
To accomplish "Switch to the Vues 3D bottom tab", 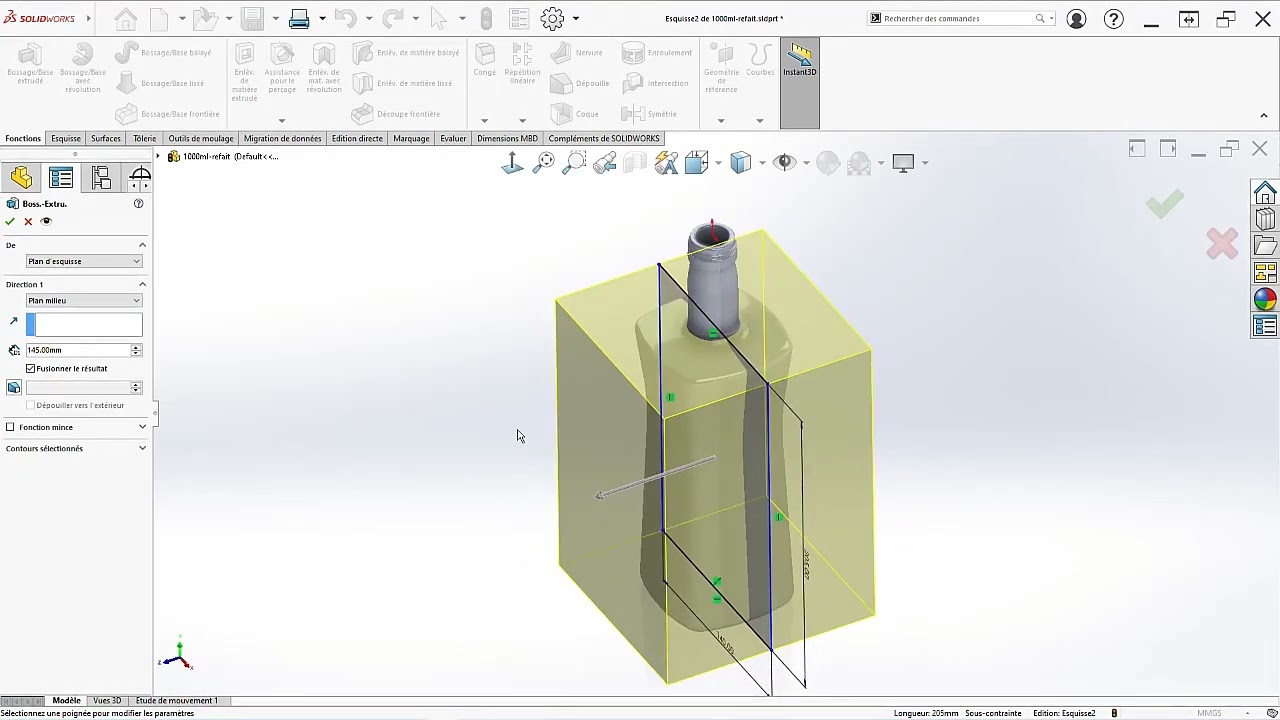I will pos(107,700).
